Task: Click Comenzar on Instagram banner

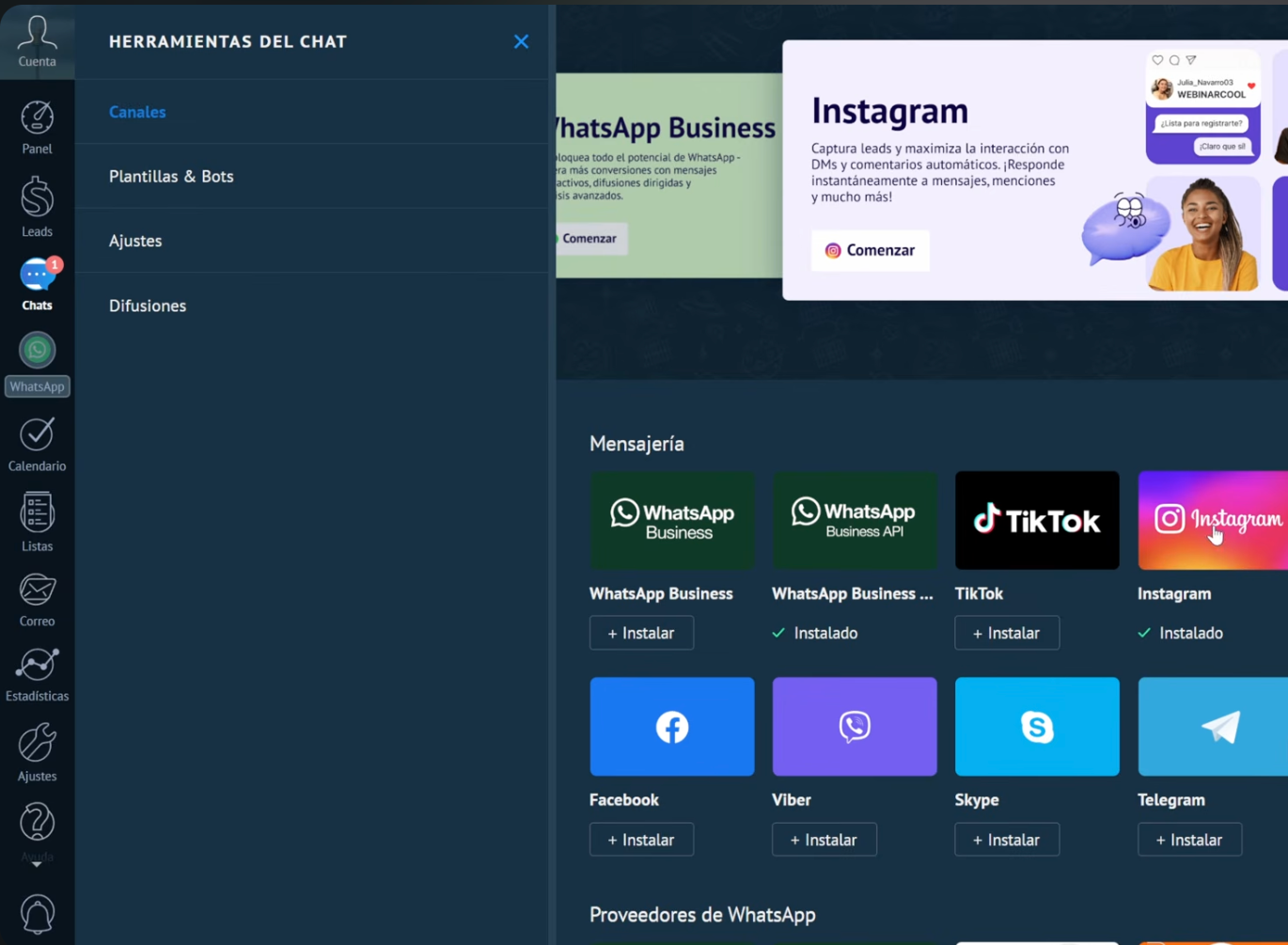Action: tap(870, 250)
